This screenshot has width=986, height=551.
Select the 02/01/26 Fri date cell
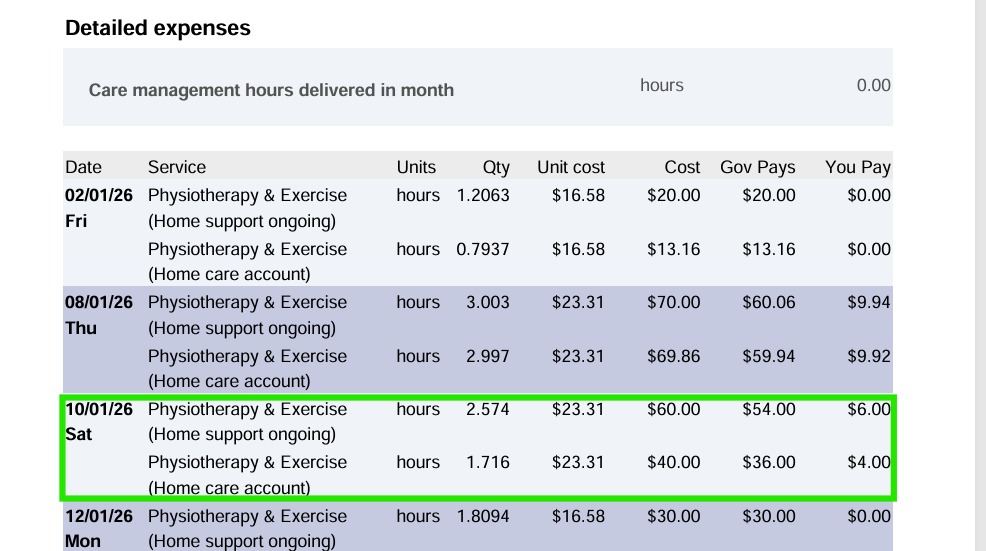click(x=98, y=208)
